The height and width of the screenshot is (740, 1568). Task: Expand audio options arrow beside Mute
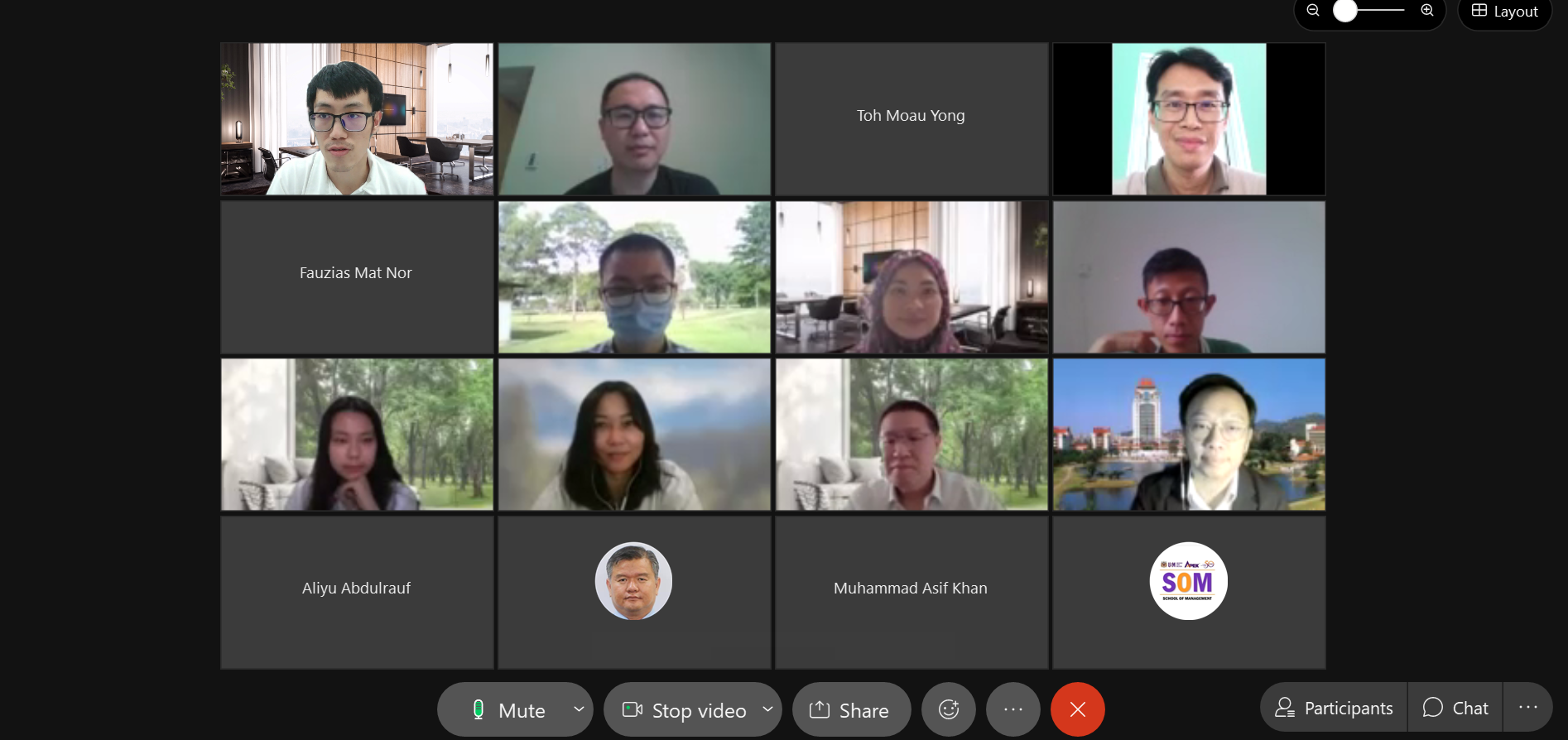[579, 709]
